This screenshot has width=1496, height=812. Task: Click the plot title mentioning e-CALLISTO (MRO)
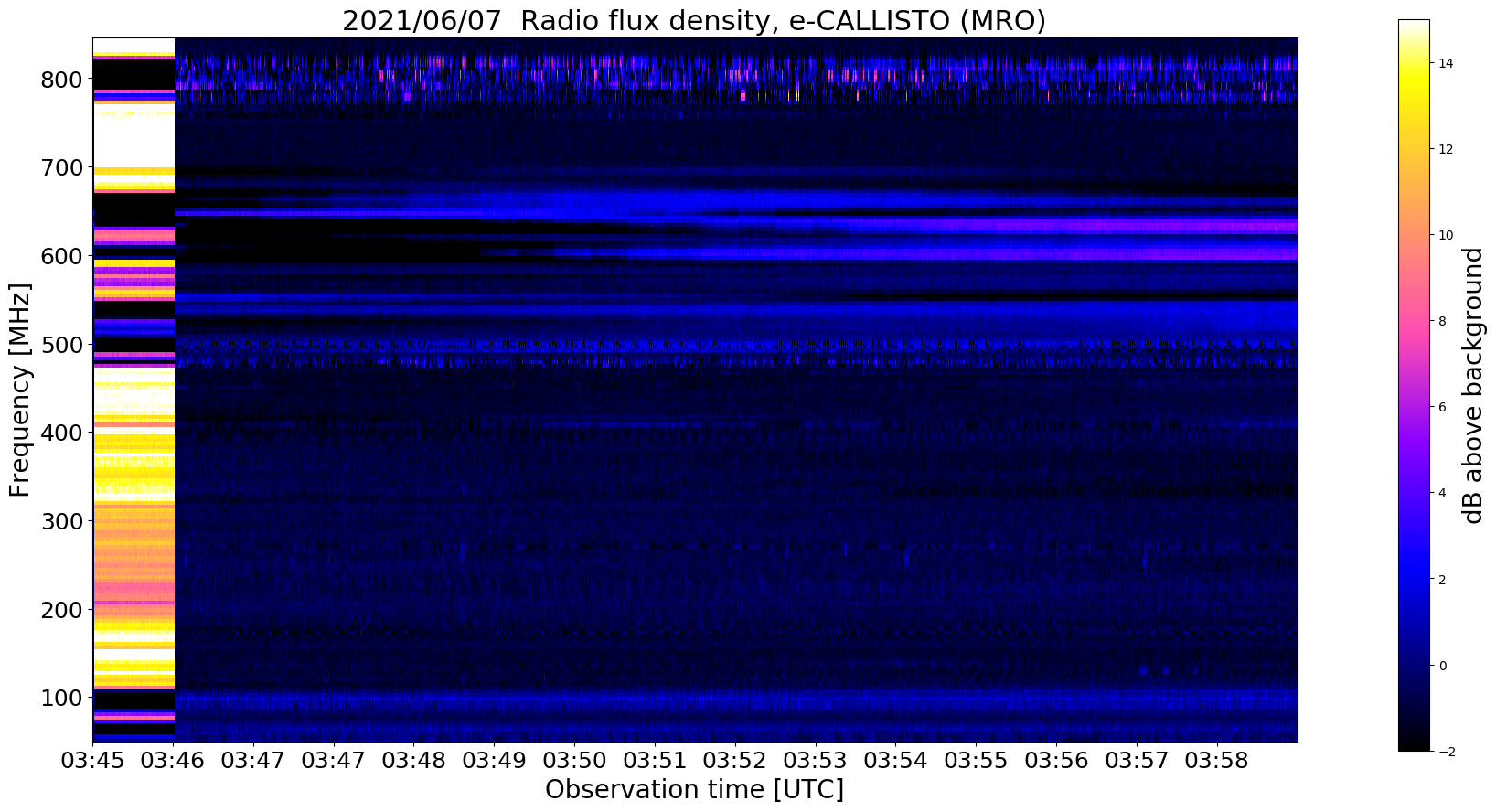(x=694, y=20)
